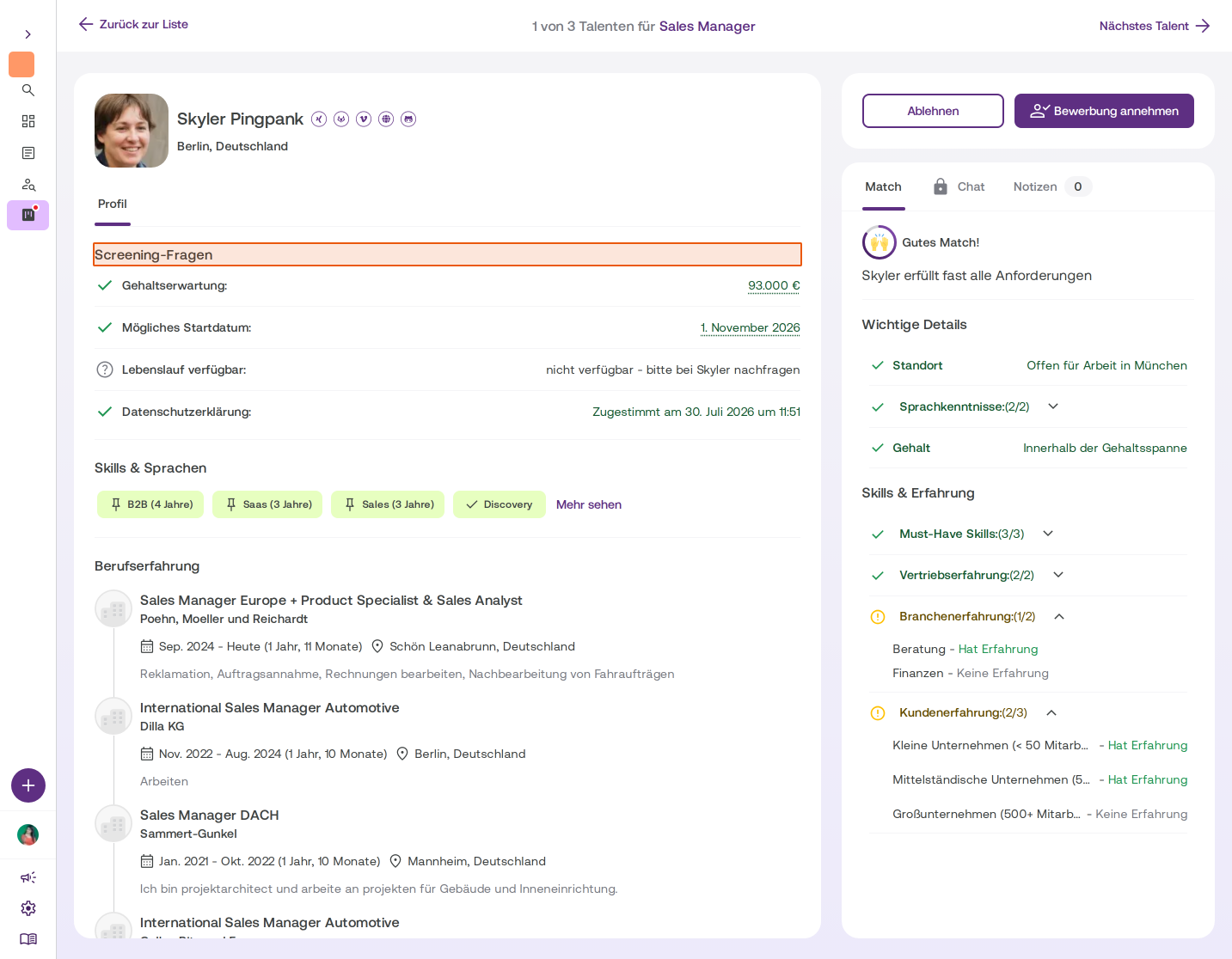The width and height of the screenshot is (1232, 959).
Task: Open Skyler's Xing profile icon
Action: coord(319,119)
